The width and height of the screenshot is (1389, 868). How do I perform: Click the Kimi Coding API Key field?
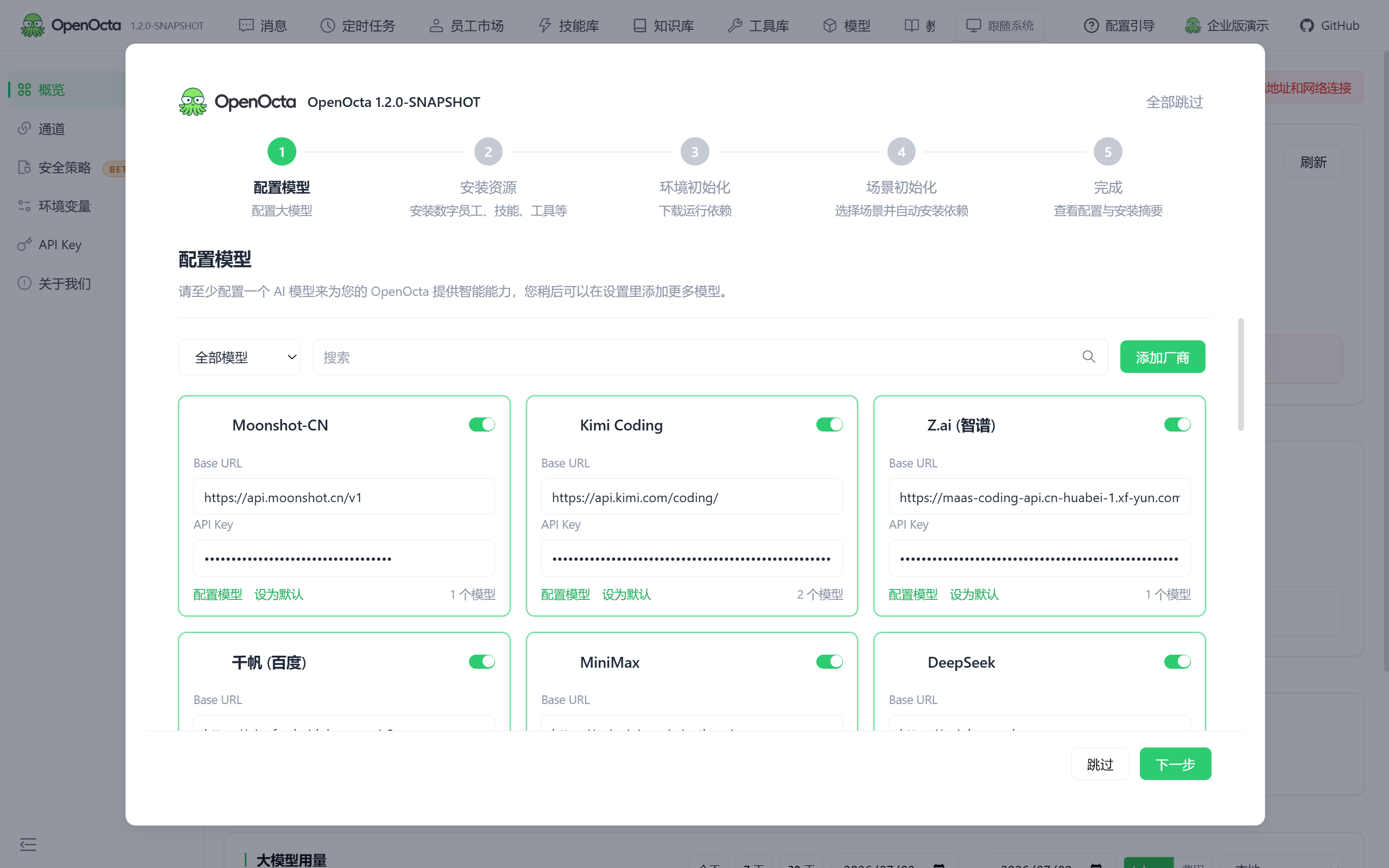click(692, 558)
